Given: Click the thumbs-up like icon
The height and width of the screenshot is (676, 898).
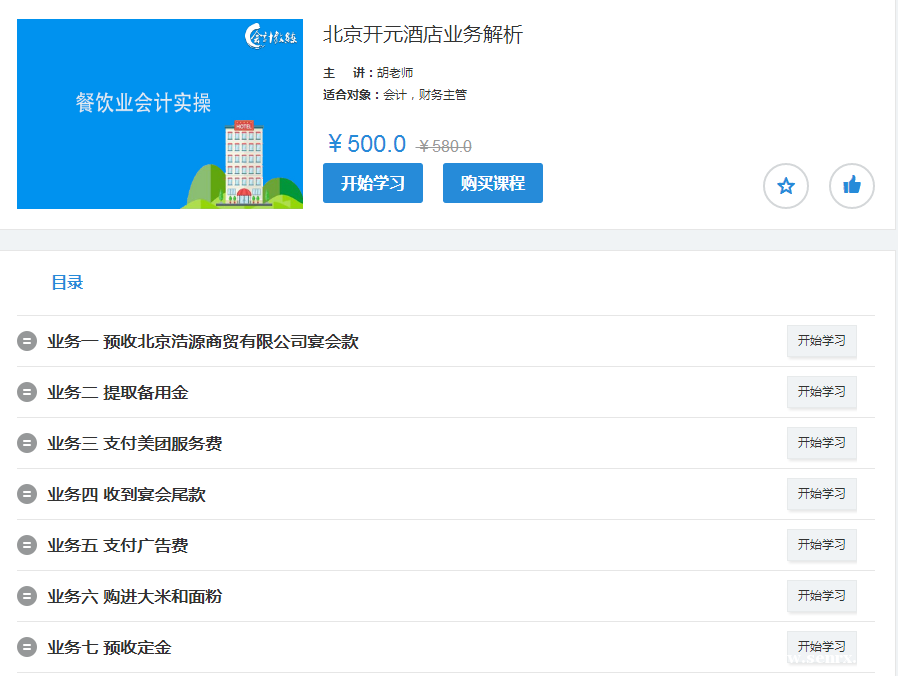Looking at the screenshot, I should (x=852, y=186).
